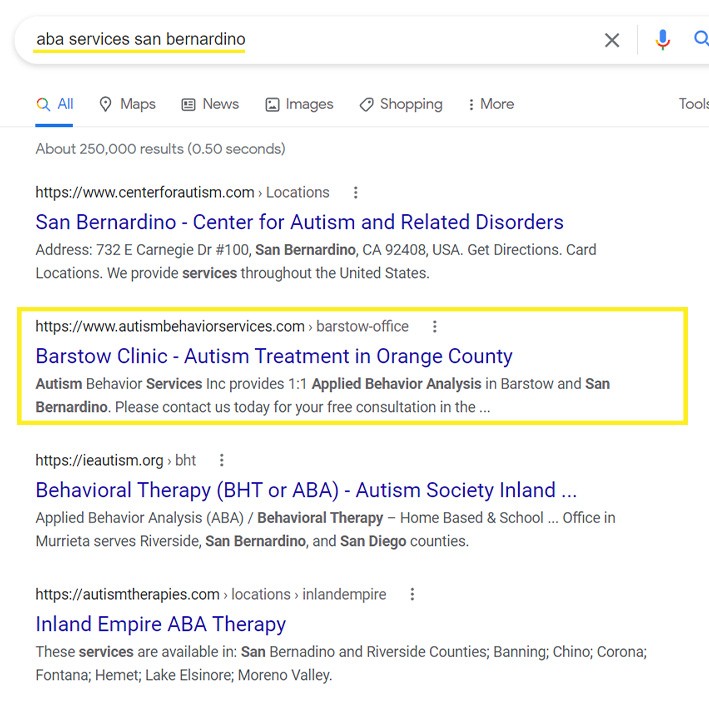Switch to the News tab
Viewport: 709px width, 706px height.
210,104
